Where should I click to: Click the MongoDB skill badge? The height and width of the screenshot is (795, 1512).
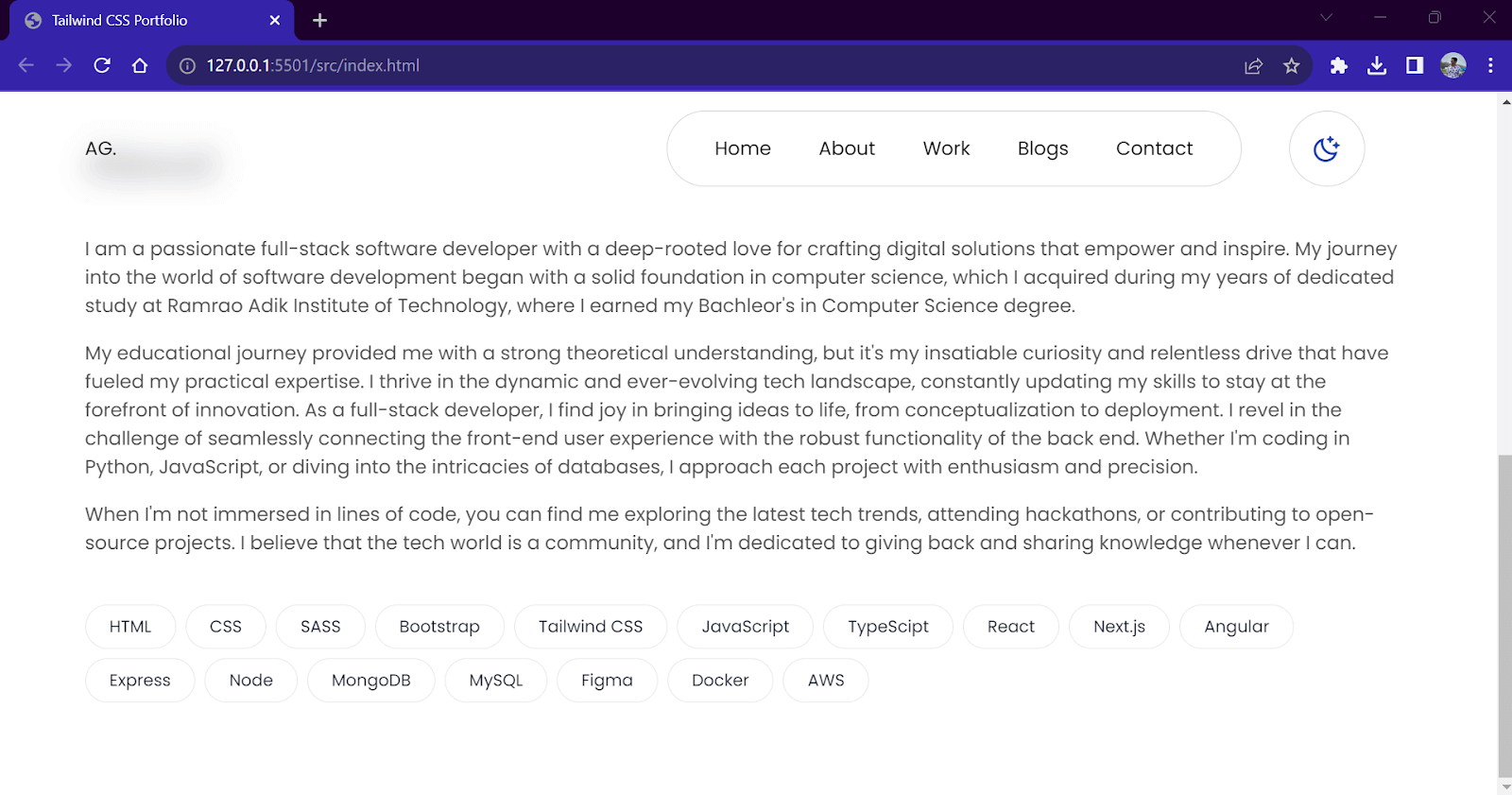point(371,681)
